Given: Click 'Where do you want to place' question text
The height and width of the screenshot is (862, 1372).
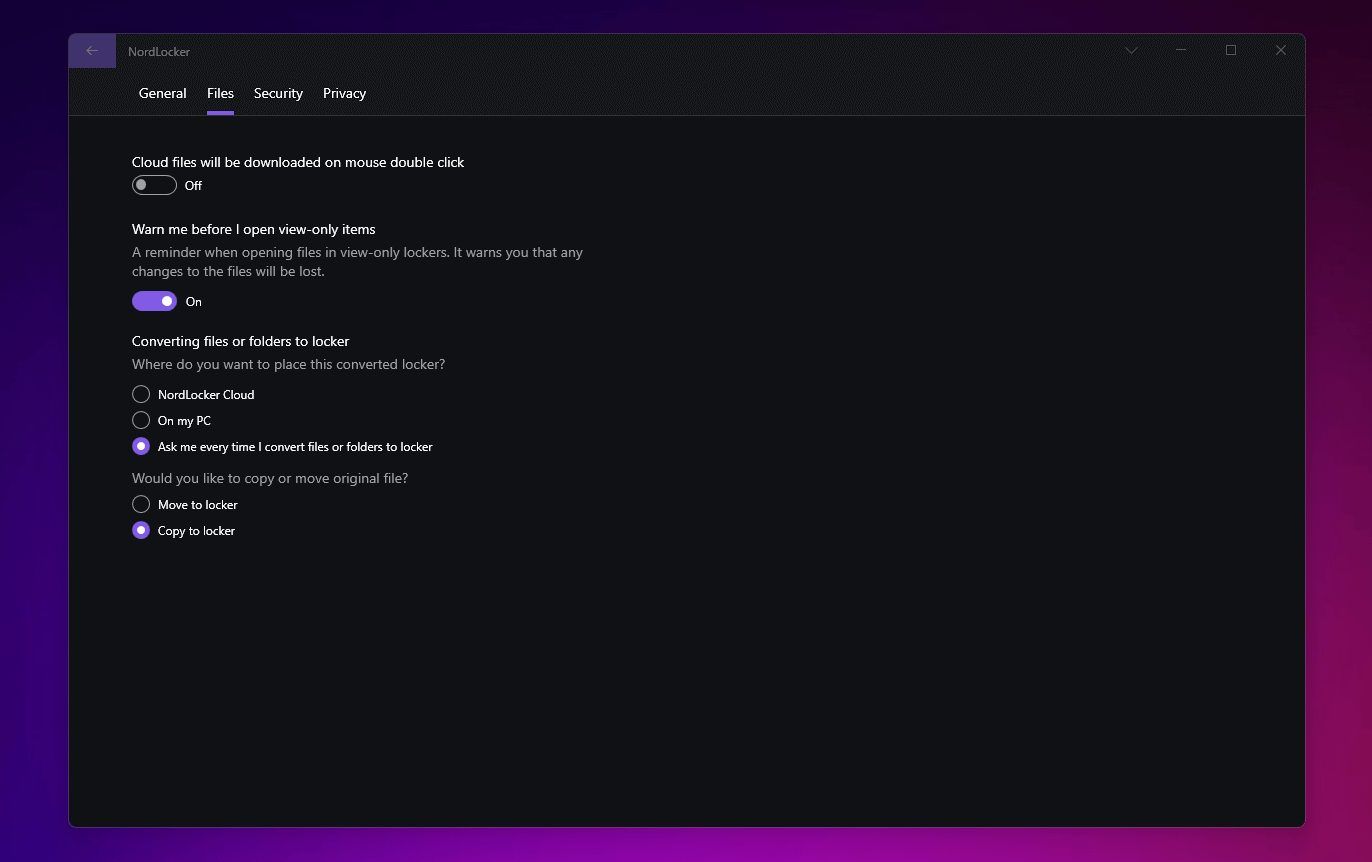Looking at the screenshot, I should tap(288, 364).
